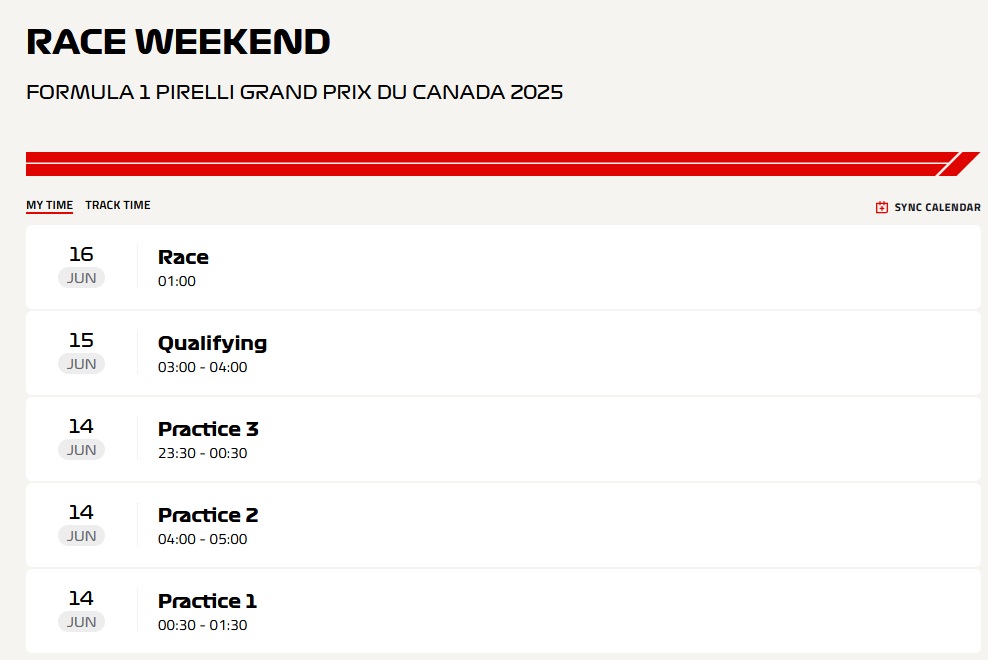Click Practice 3 time 23:30 - 00:30
This screenshot has height=660, width=988.
(x=202, y=453)
